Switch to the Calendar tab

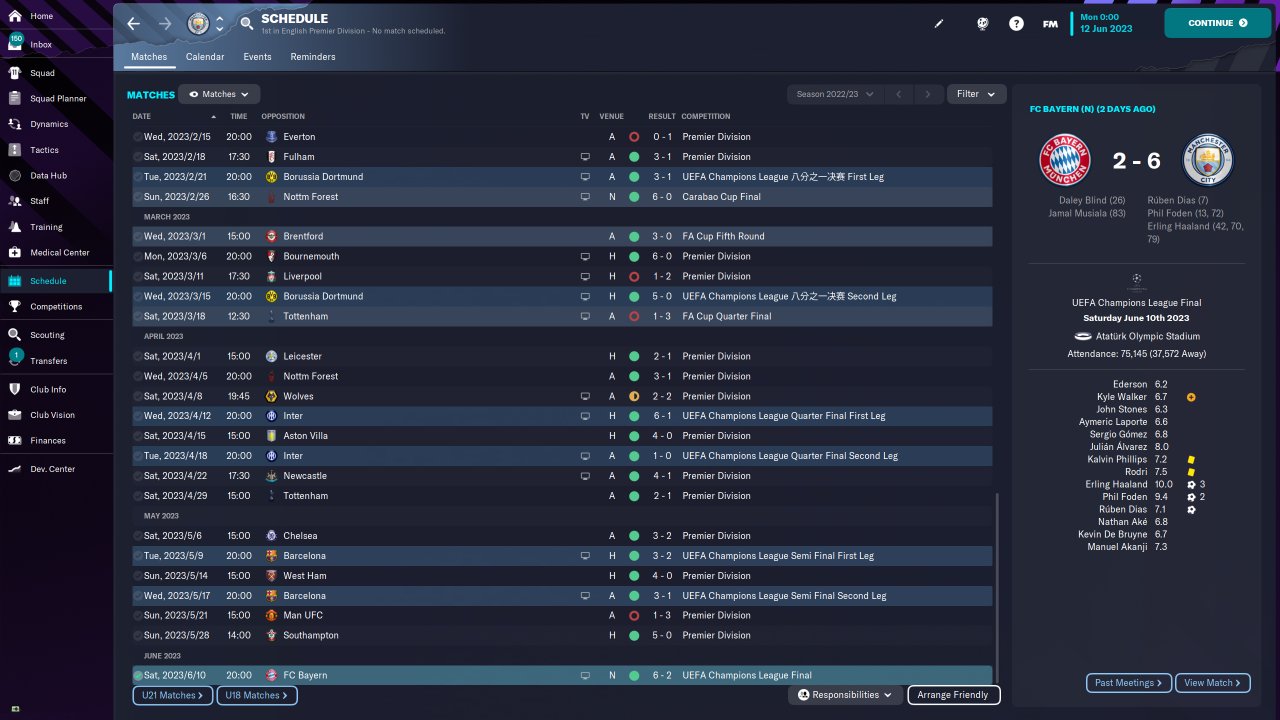pyautogui.click(x=205, y=57)
